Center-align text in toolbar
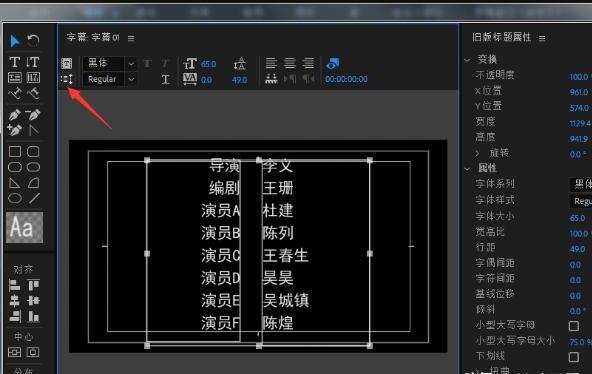This screenshot has width=592, height=374. pyautogui.click(x=290, y=63)
